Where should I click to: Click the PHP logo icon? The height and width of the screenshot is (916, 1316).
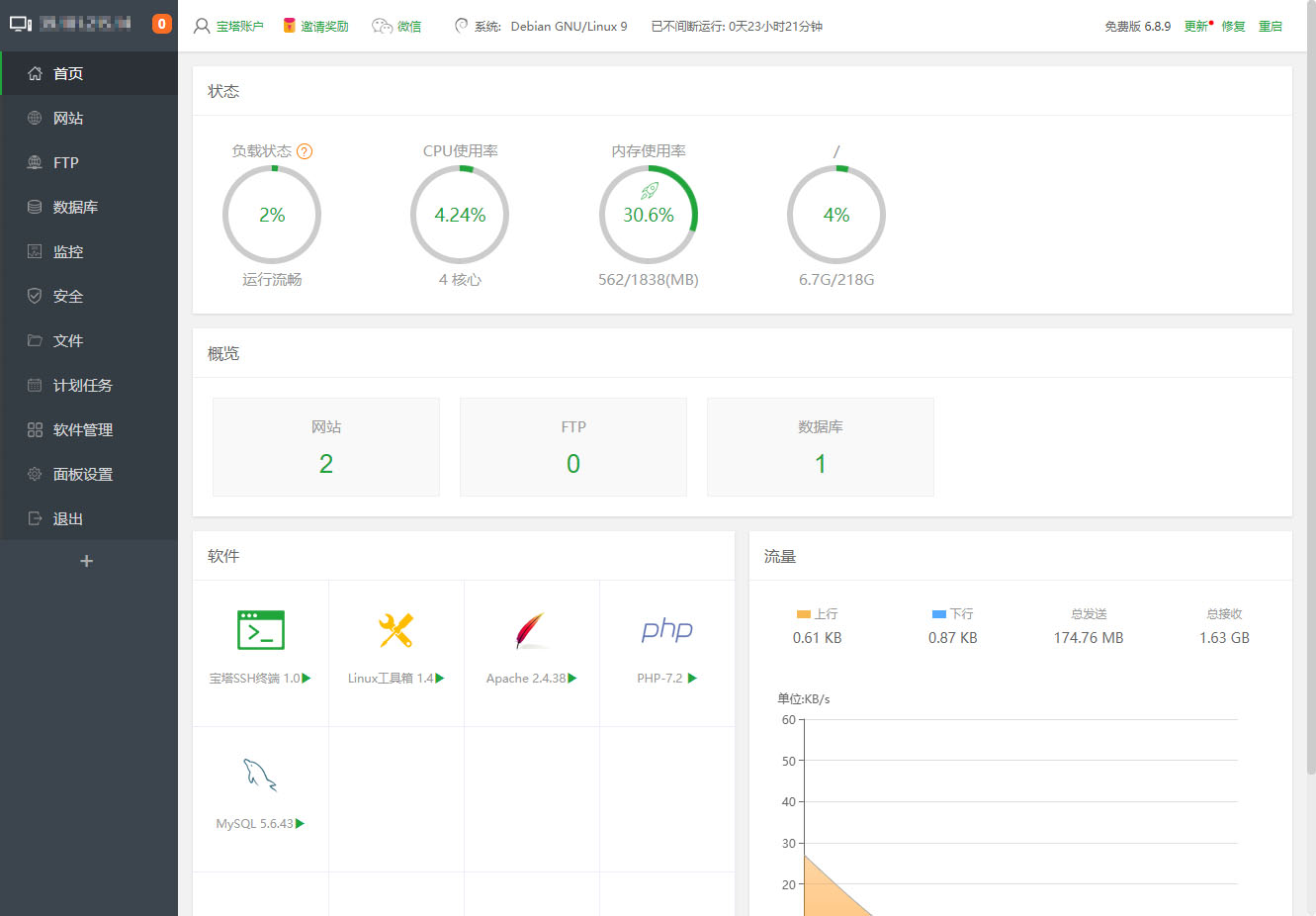666,630
